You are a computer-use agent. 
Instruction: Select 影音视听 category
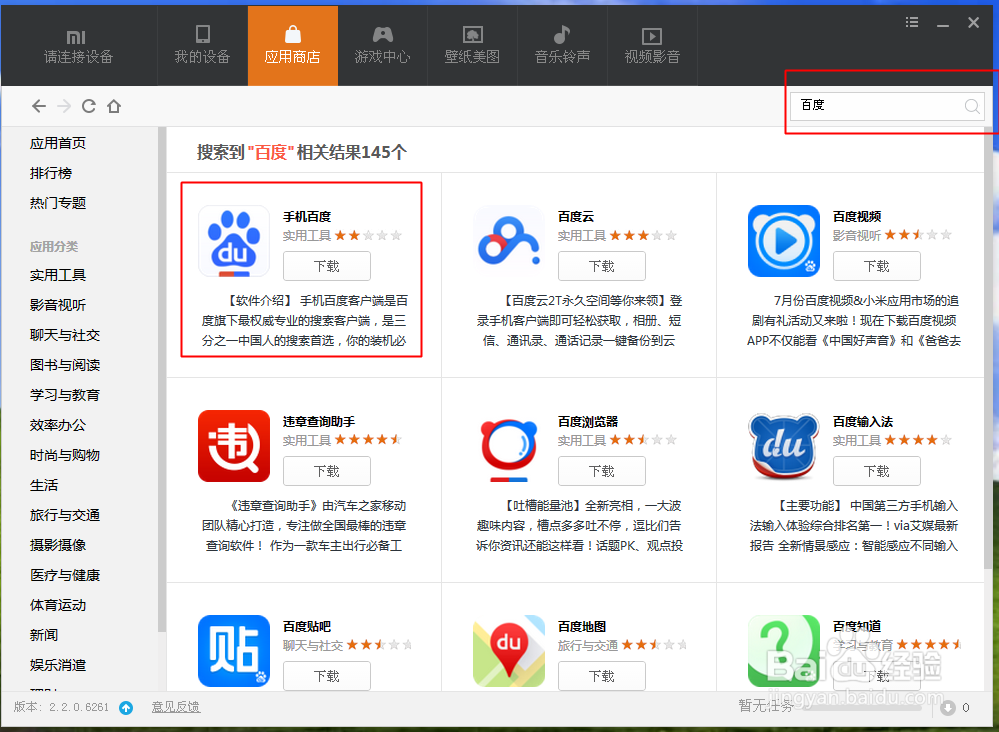[x=58, y=305]
